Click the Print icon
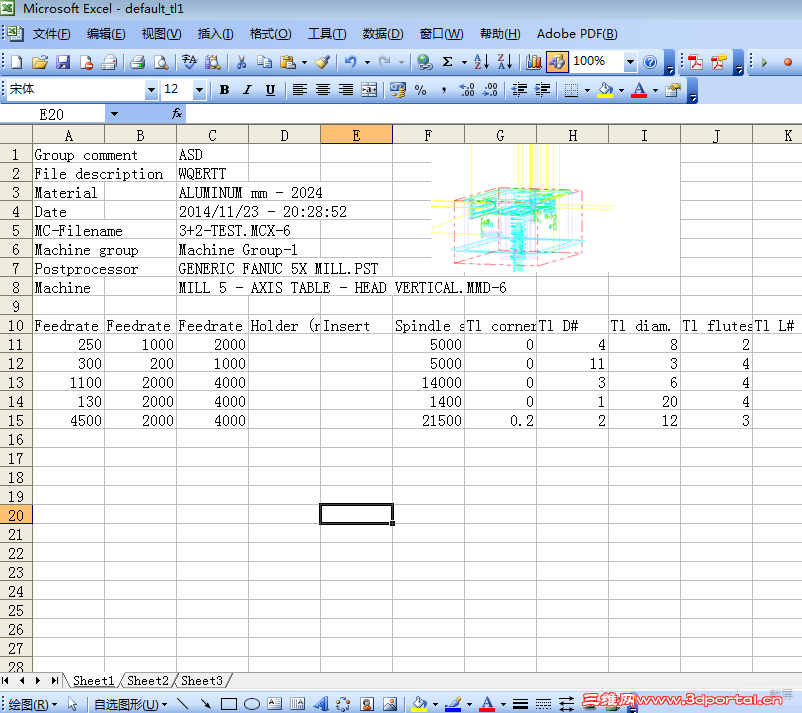802x713 pixels. [137, 62]
